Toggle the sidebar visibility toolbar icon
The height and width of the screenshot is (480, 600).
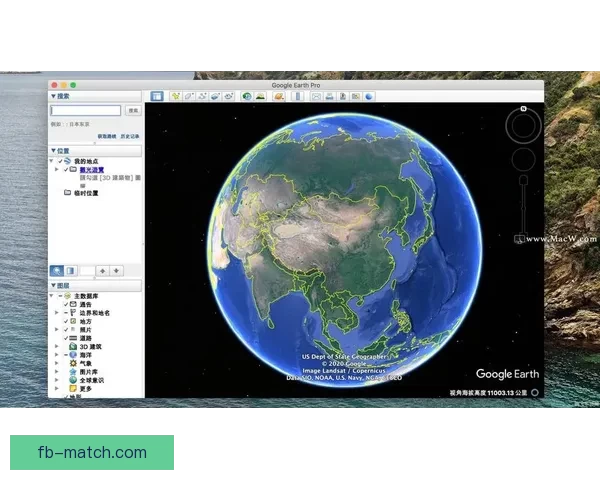(156, 96)
